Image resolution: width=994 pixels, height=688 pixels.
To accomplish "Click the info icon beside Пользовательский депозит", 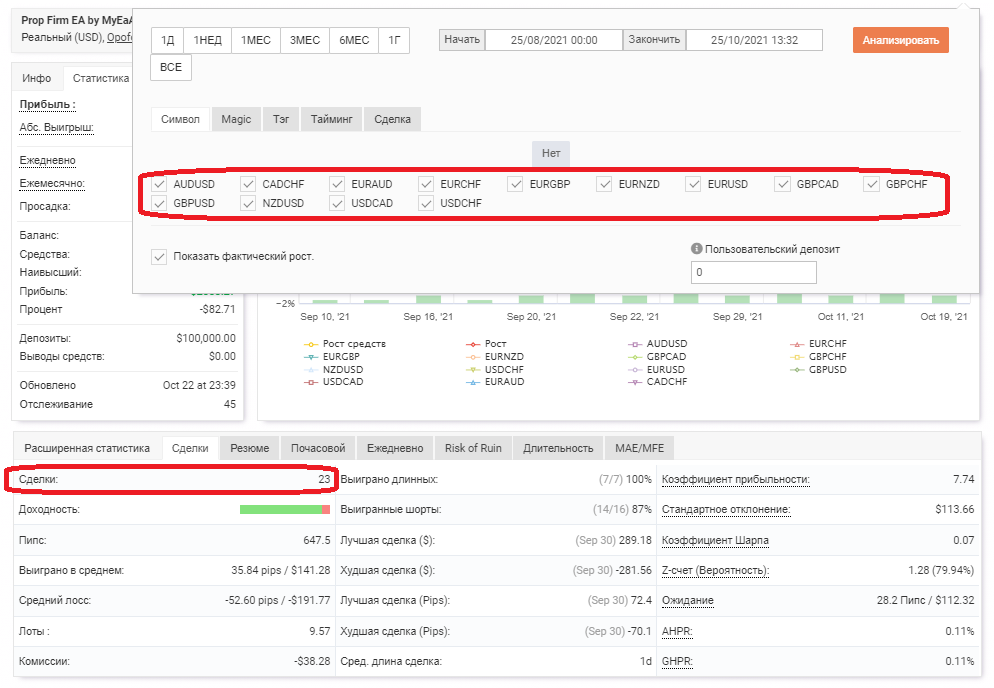I will tap(697, 249).
